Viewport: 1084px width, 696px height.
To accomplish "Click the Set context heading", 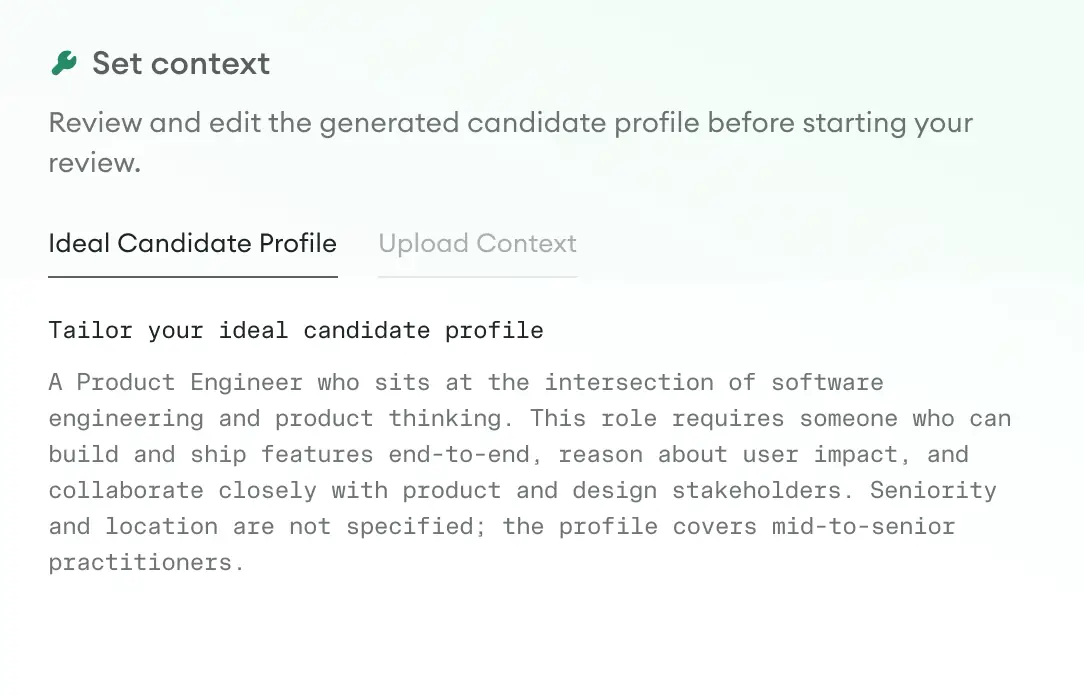I will click(x=180, y=63).
